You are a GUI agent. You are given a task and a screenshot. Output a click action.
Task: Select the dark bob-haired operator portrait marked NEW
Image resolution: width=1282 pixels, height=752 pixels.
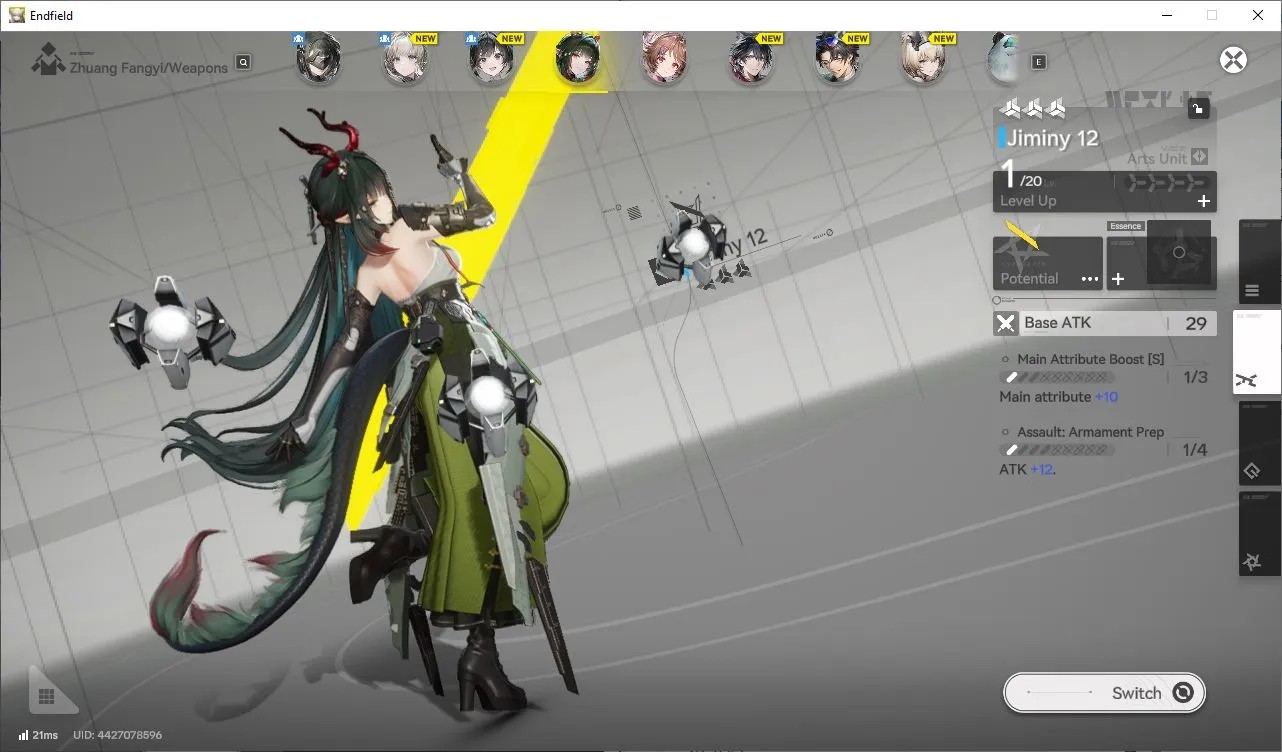pyautogui.click(x=492, y=58)
